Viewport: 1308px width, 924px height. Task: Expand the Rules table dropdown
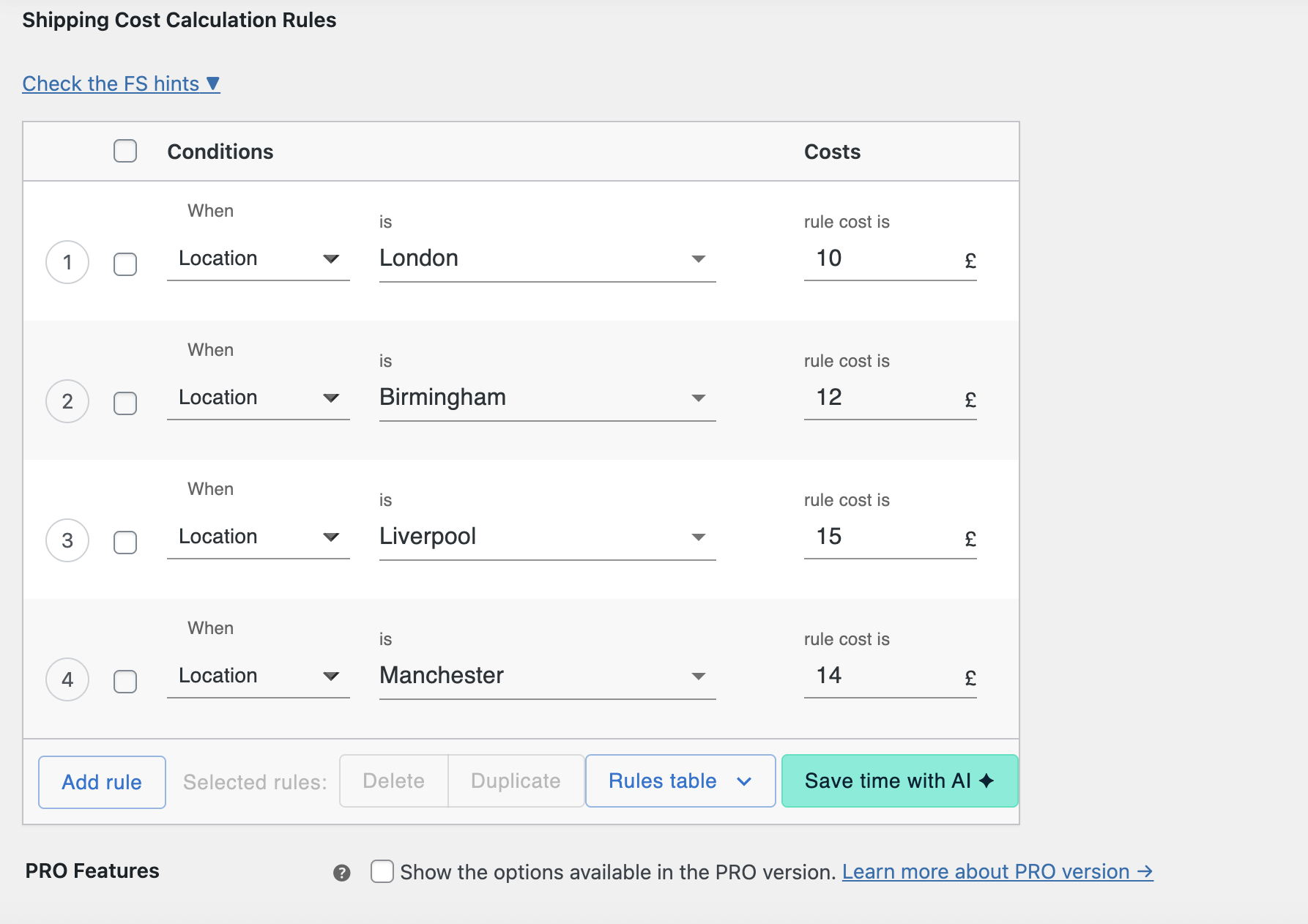coord(679,780)
